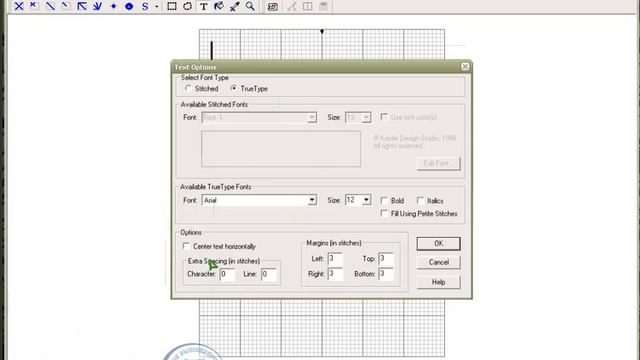This screenshot has height=360, width=640.
Task: Open dialog Help button
Action: pos(438,282)
